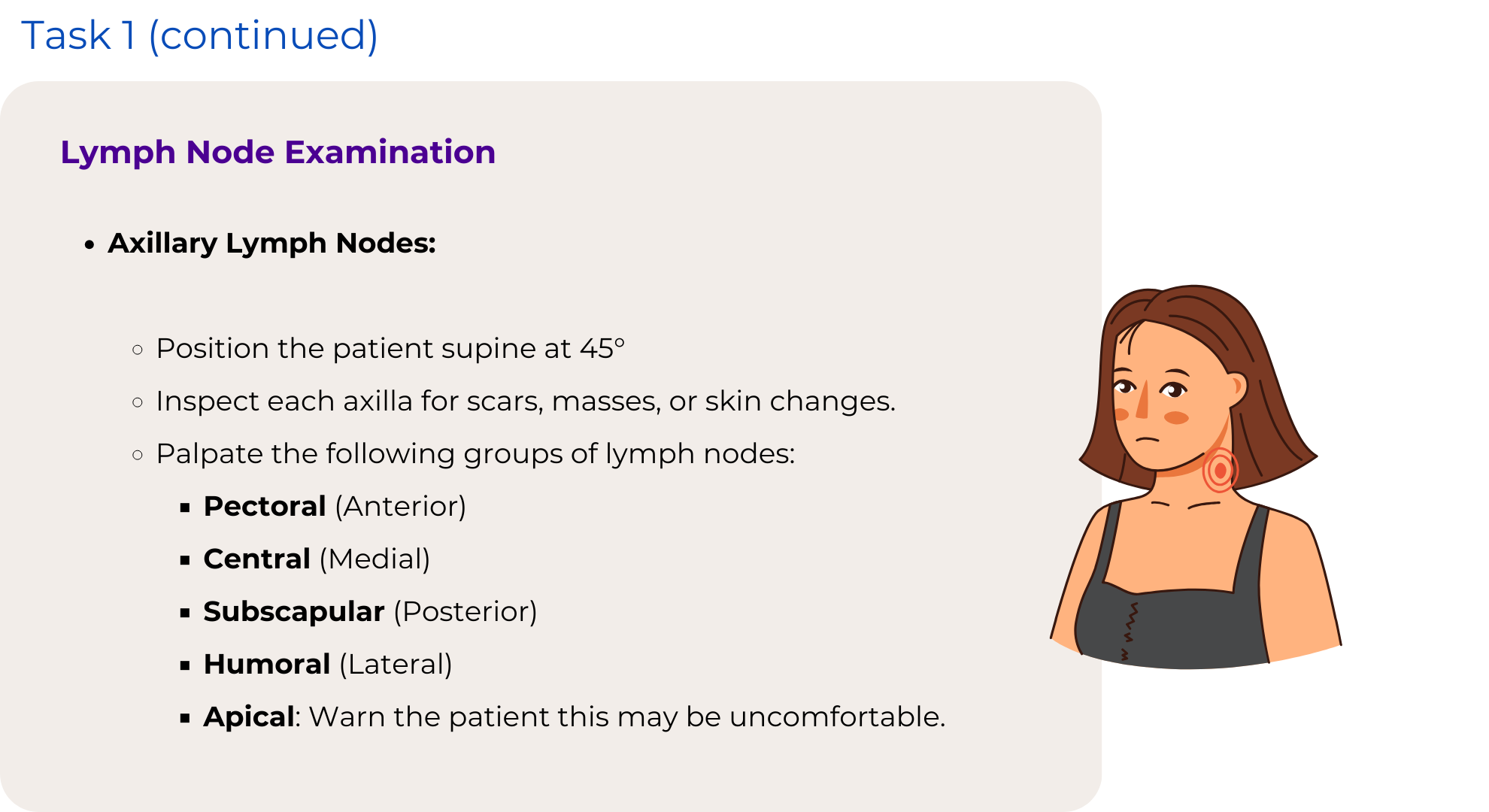Click the "Axillary Lymph Nodes:" bullet
The height and width of the screenshot is (812, 1489).
click(x=271, y=244)
